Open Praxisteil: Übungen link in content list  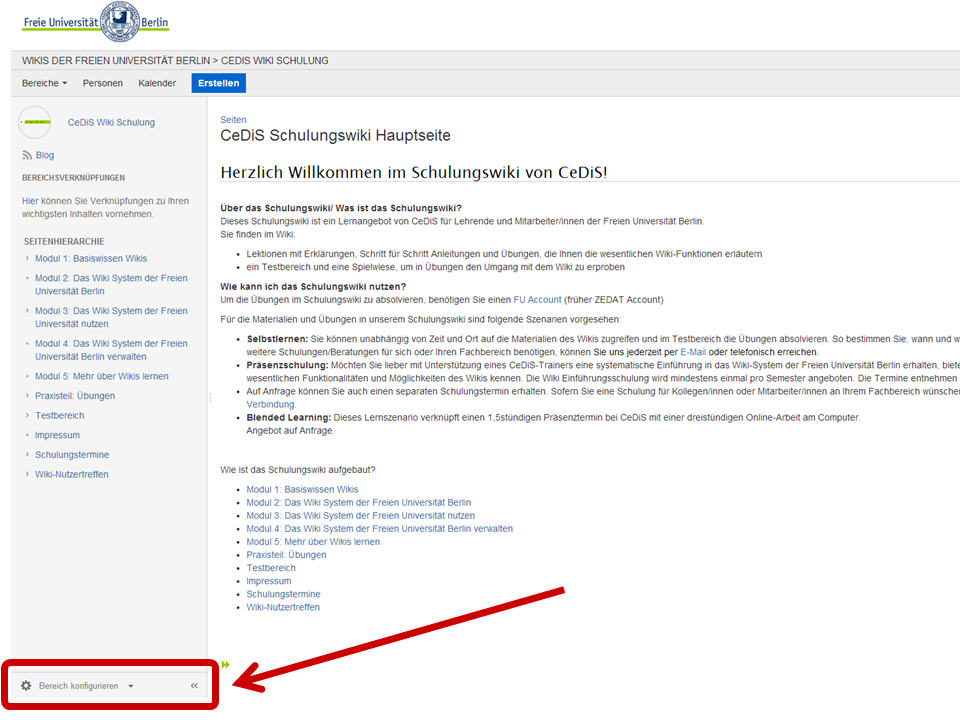(286, 555)
